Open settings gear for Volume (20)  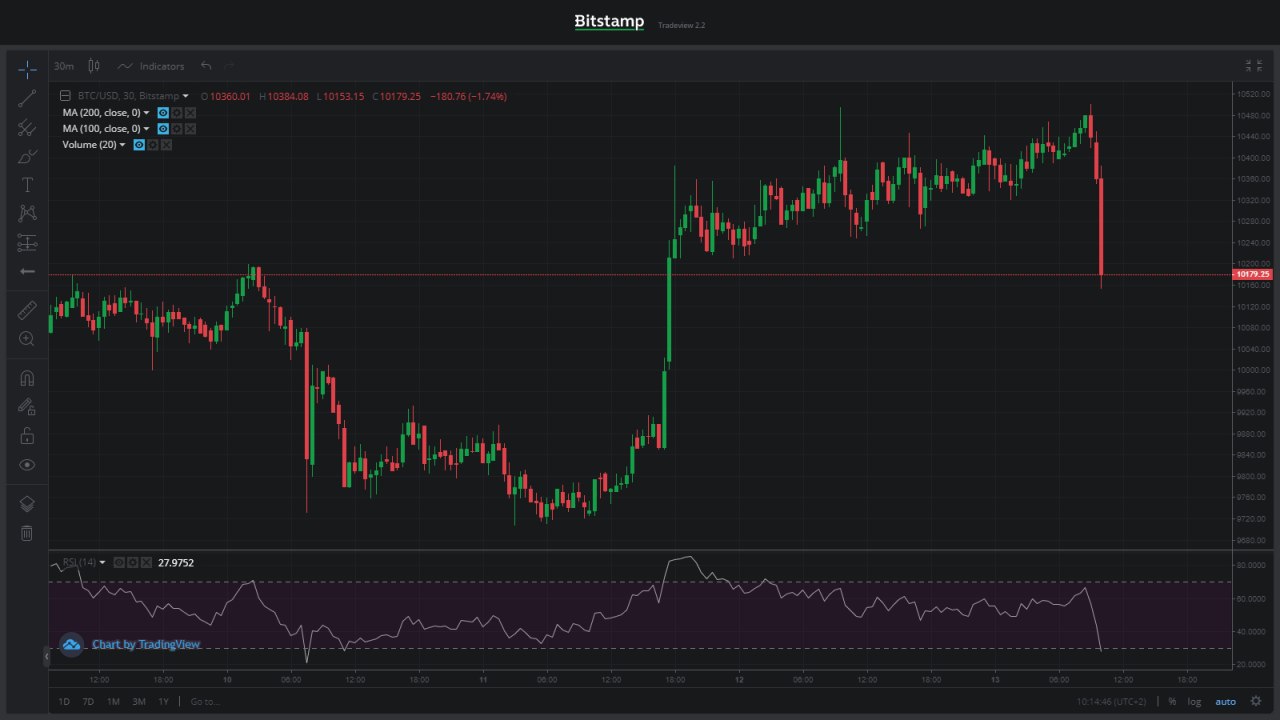point(153,145)
